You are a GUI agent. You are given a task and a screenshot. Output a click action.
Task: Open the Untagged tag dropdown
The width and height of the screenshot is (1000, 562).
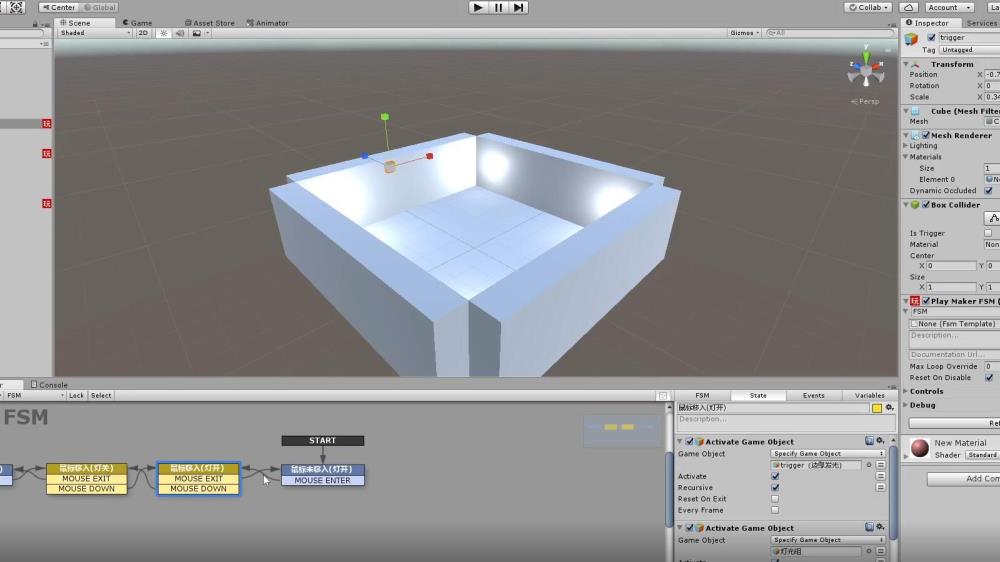[x=969, y=50]
